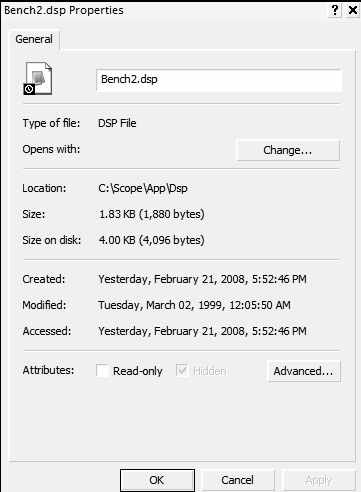Click the Modified date March 02, 1999
The height and width of the screenshot is (492, 361).
point(194,305)
